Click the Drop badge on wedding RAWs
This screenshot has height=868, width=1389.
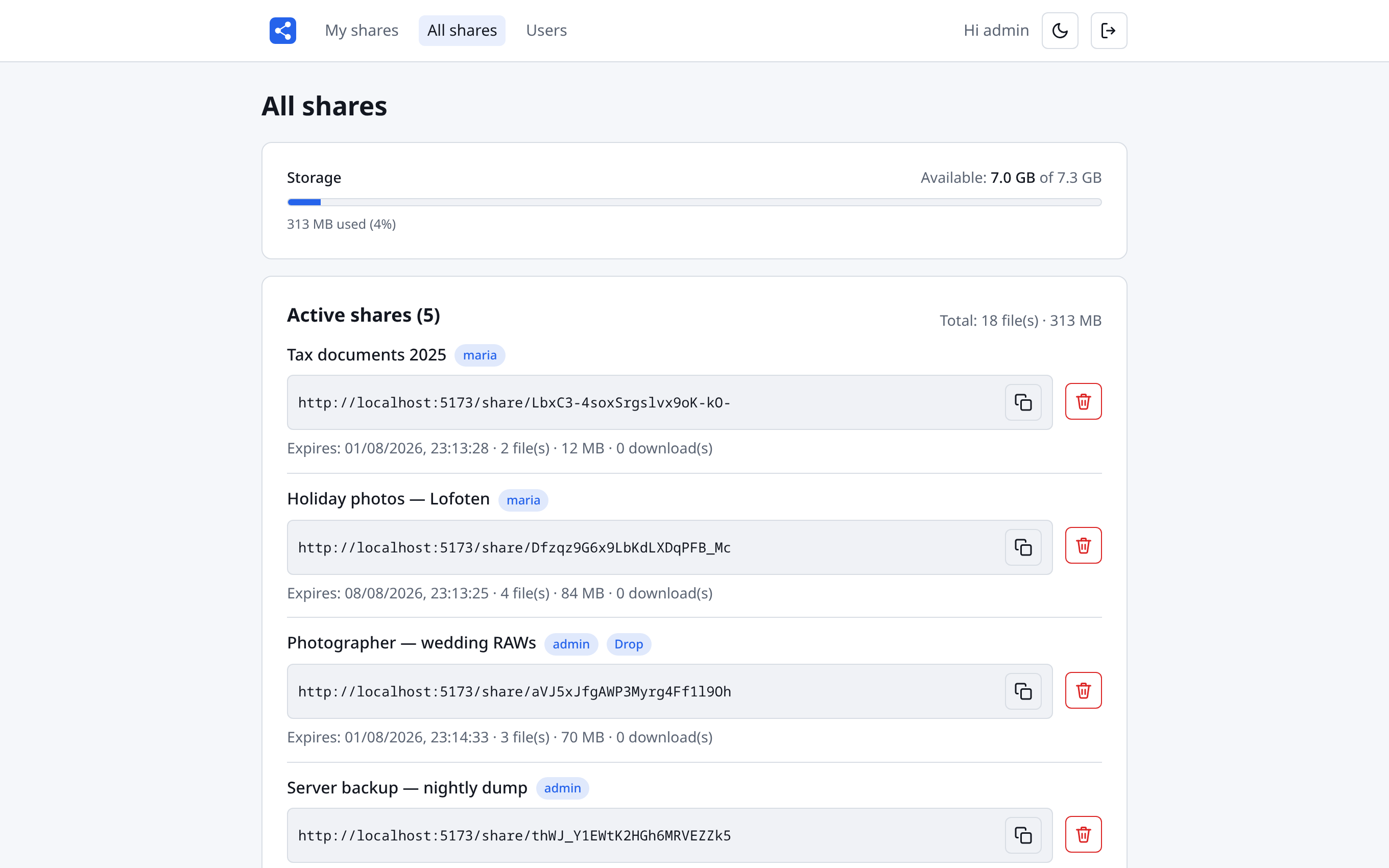(x=629, y=644)
